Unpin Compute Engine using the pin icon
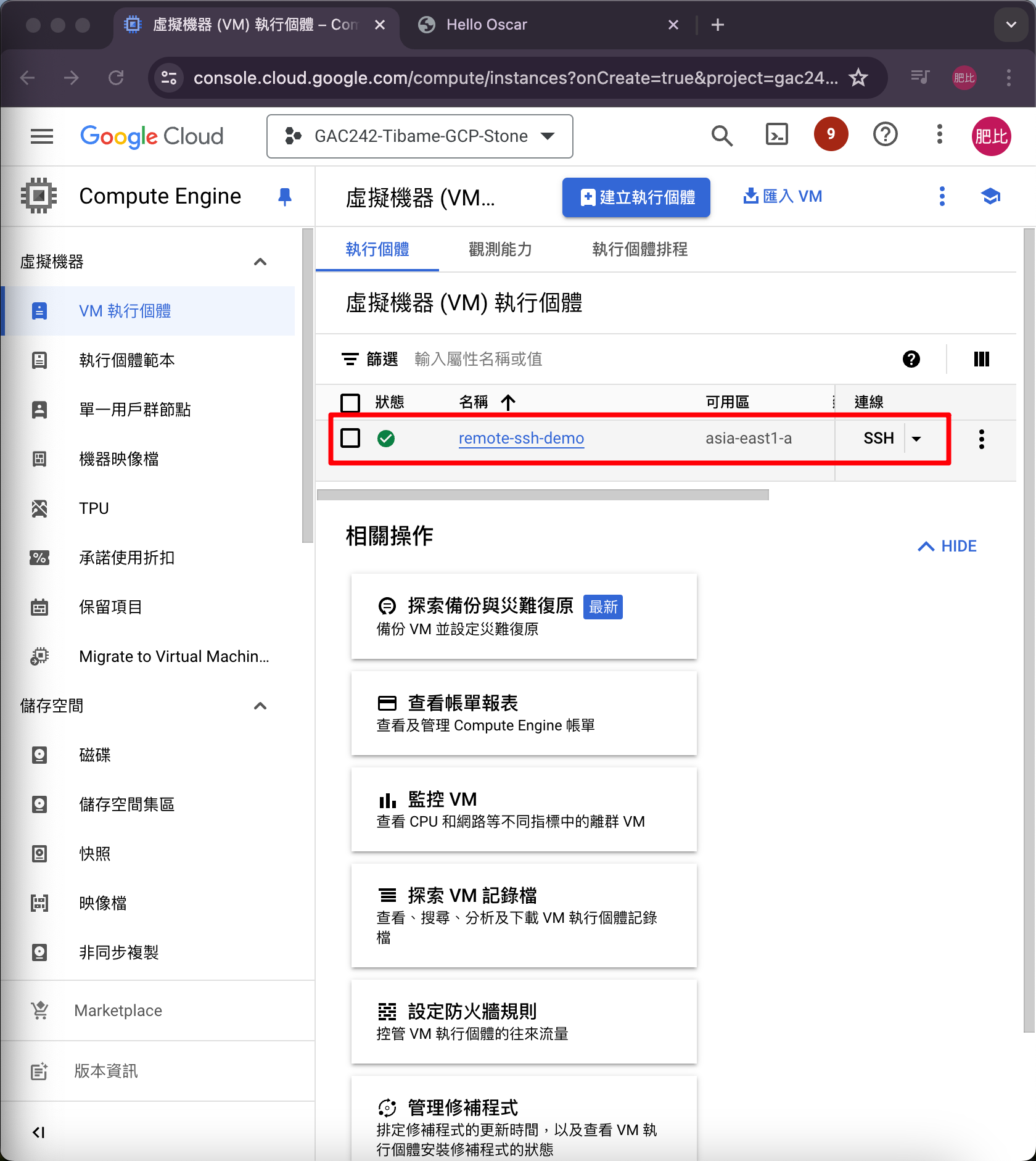Image resolution: width=1036 pixels, height=1161 pixels. point(284,197)
